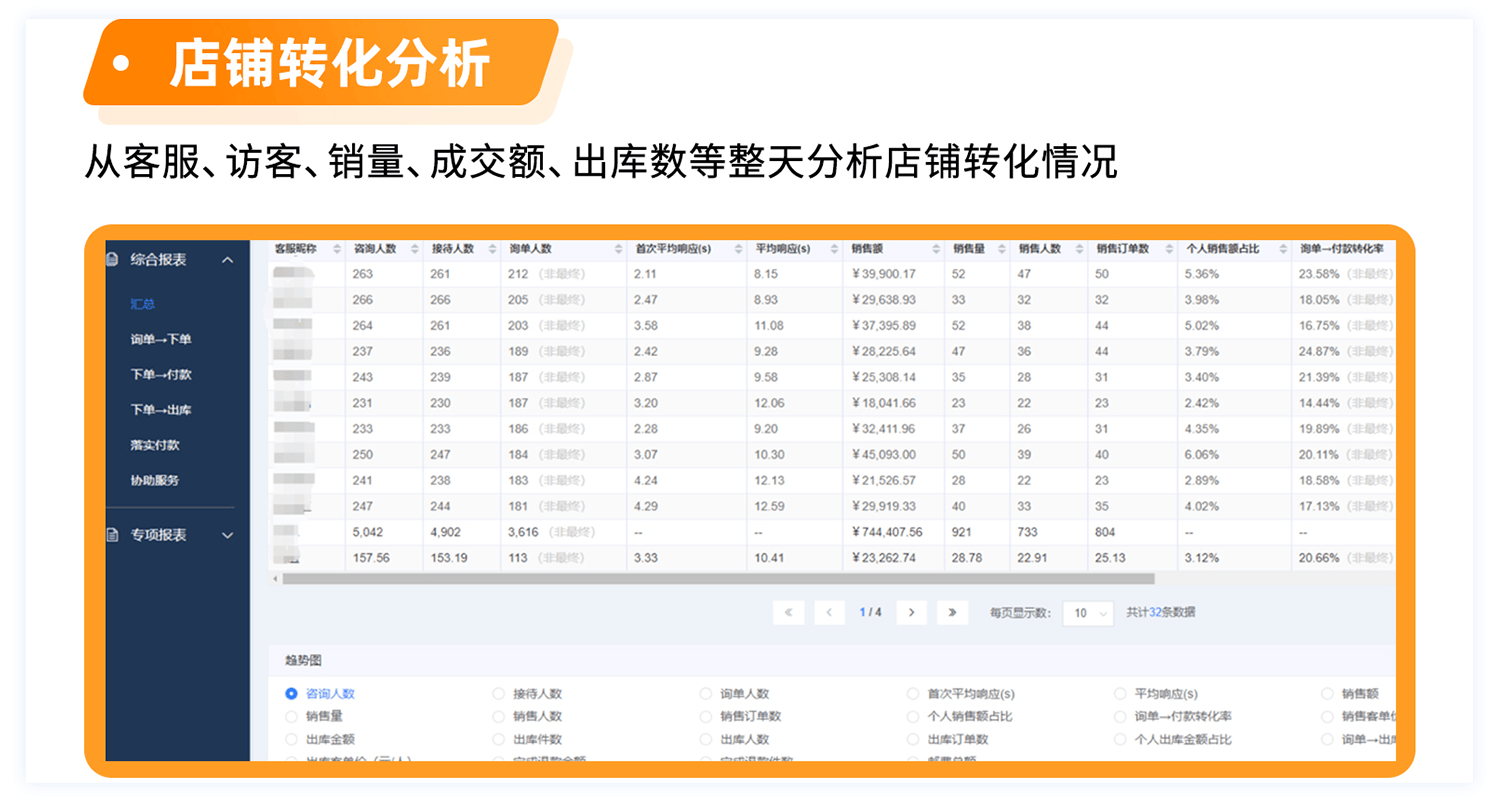1500x797 pixels.
Task: Click sort arrows in 销售额 column header
Action: click(x=932, y=249)
